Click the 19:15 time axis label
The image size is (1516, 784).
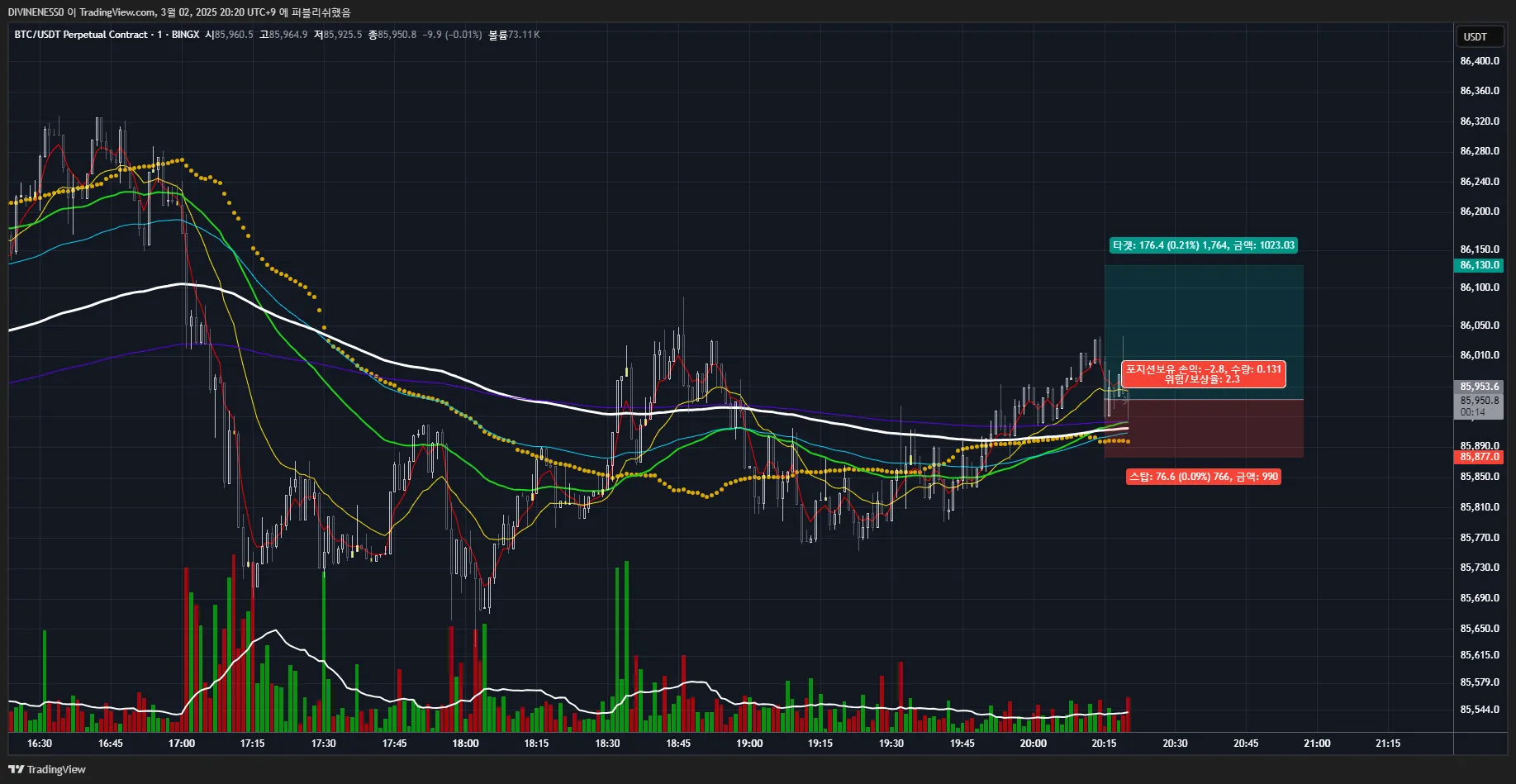point(820,744)
